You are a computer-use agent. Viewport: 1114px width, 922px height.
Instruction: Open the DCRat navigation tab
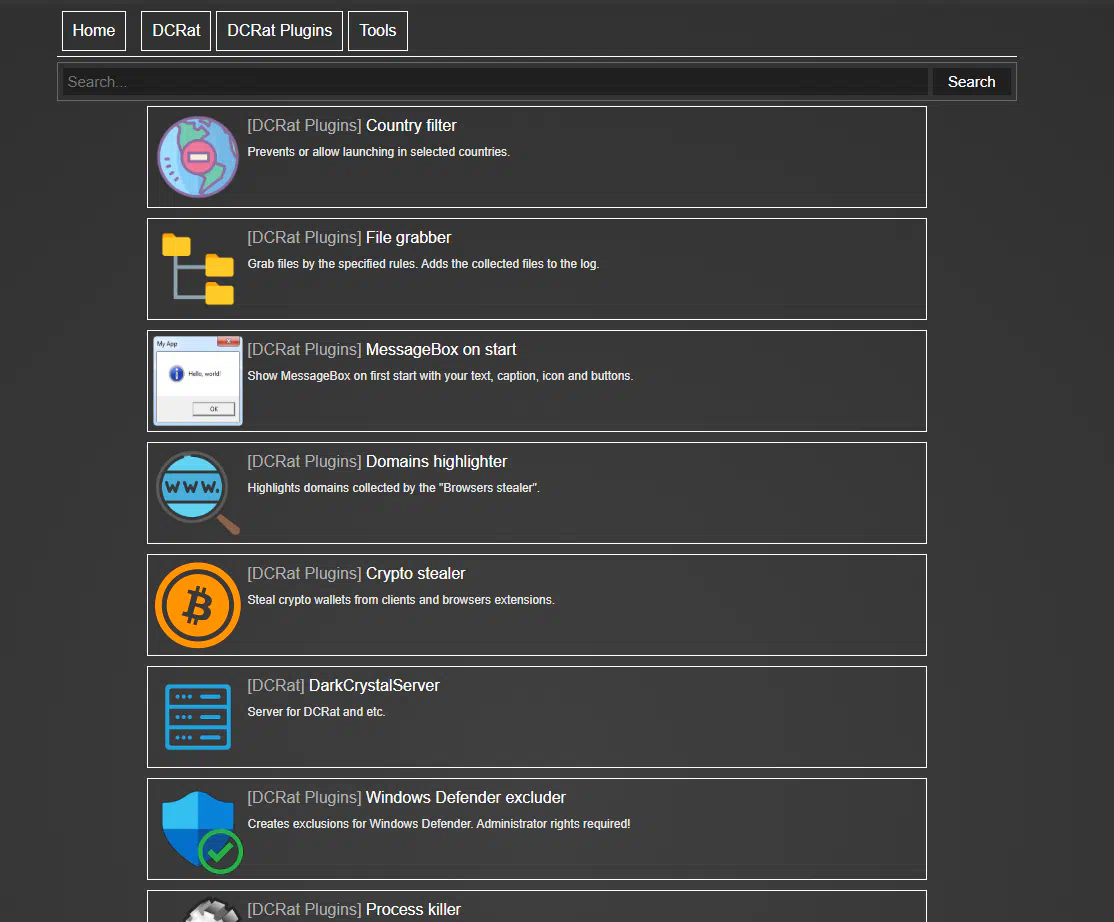coord(176,31)
